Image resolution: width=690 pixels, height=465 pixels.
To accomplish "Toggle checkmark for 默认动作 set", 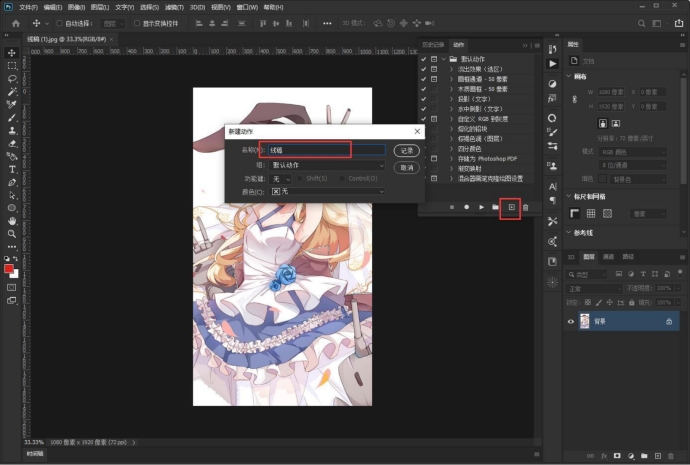I will click(423, 59).
